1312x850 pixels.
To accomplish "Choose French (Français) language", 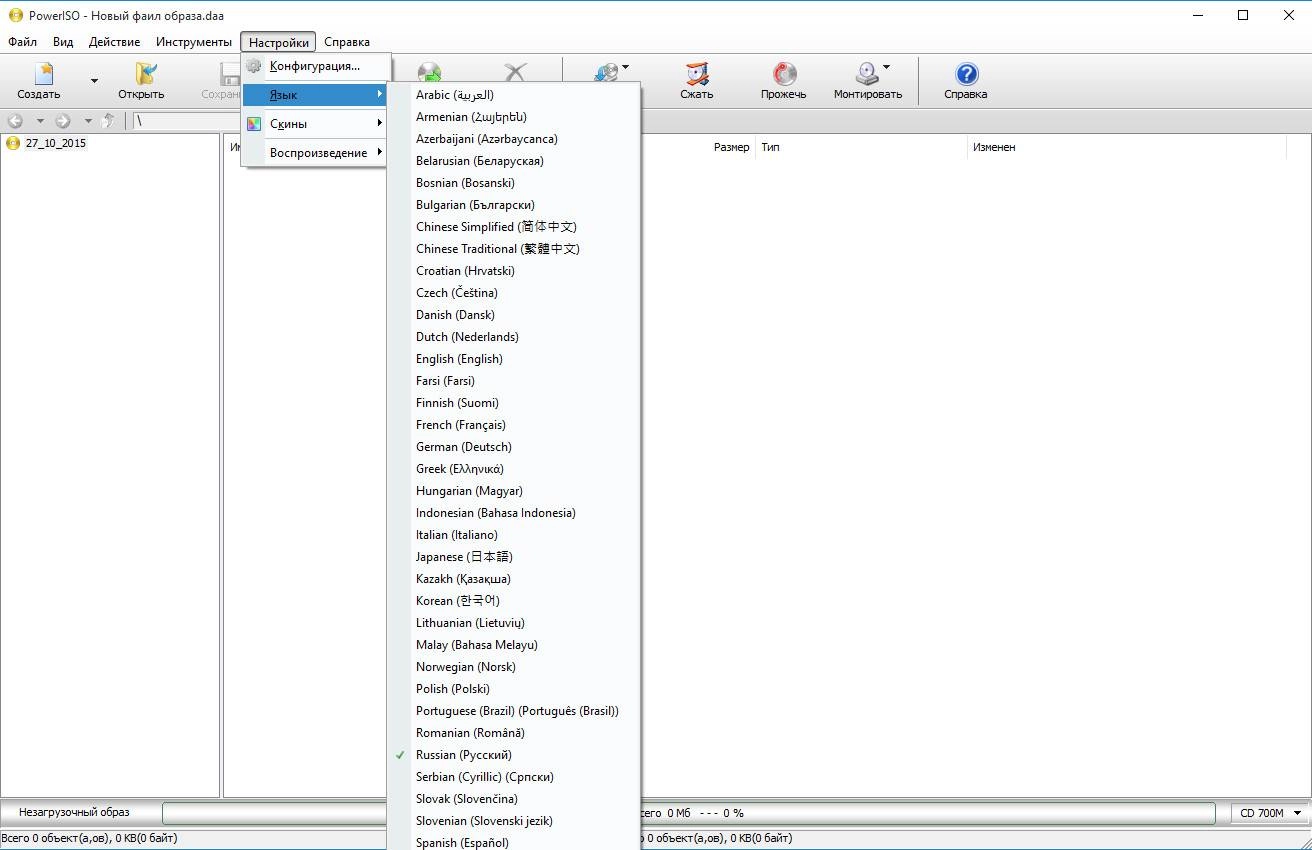I will click(x=513, y=425).
